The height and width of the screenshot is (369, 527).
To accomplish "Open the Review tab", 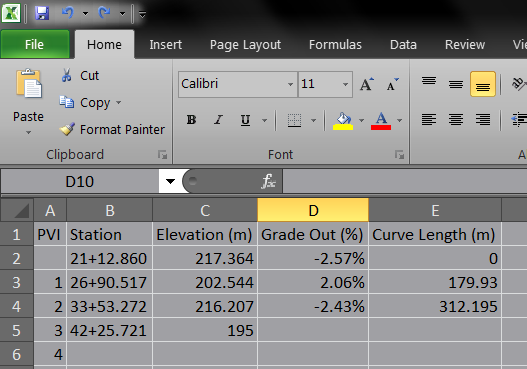I will (465, 44).
